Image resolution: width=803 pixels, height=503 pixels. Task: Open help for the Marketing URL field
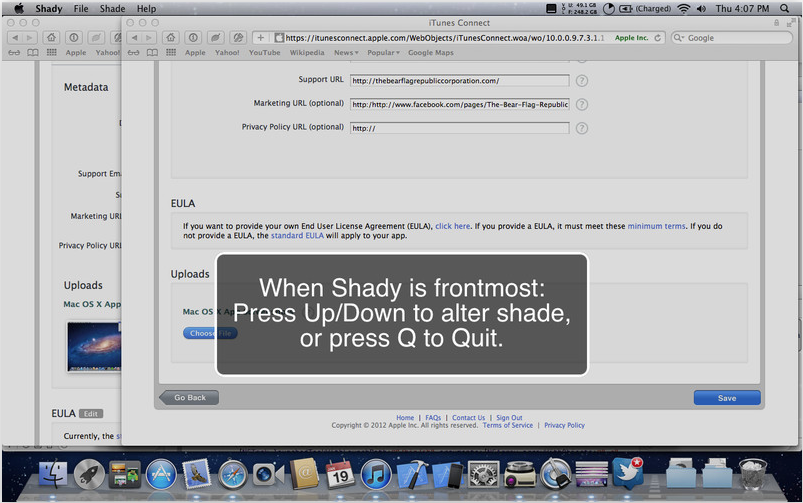pos(582,104)
